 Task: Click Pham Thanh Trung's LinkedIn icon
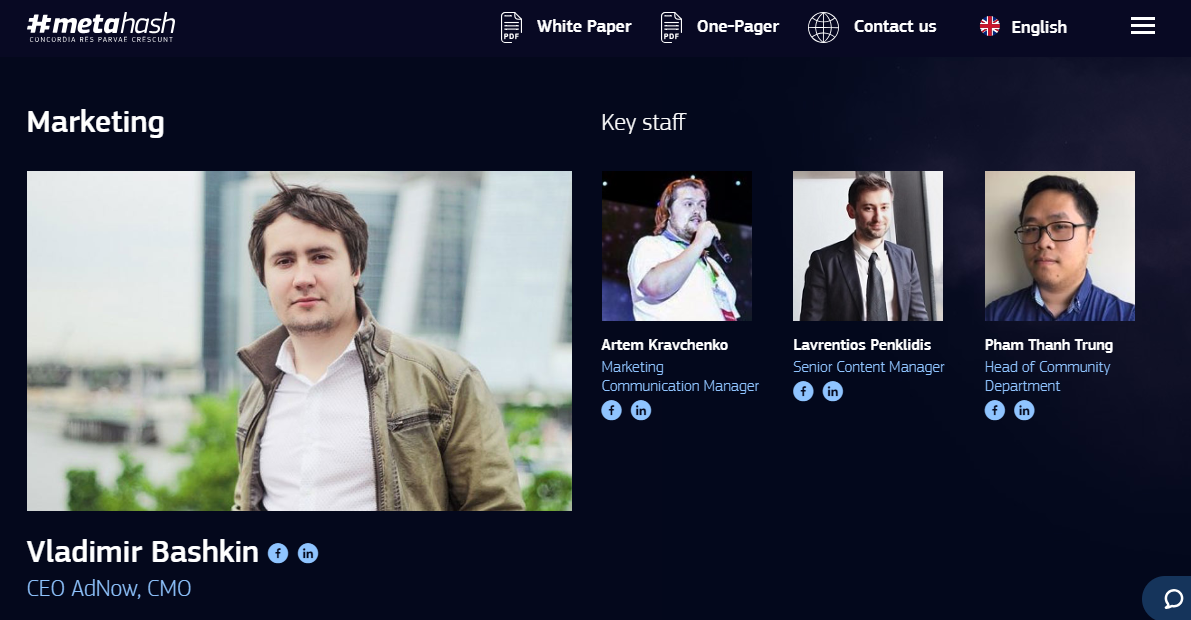tap(1024, 410)
